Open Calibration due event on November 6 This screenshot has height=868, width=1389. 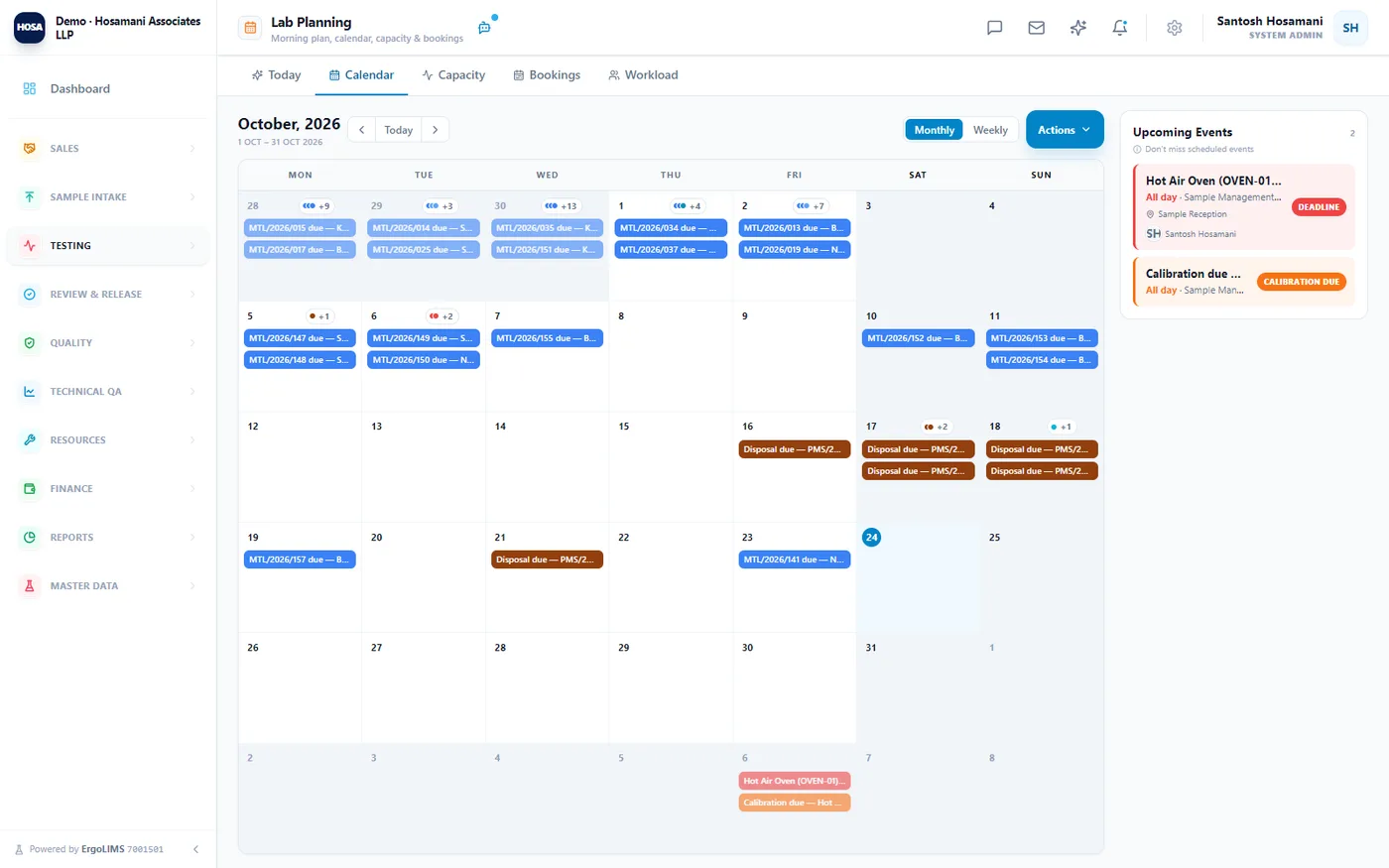(794, 803)
